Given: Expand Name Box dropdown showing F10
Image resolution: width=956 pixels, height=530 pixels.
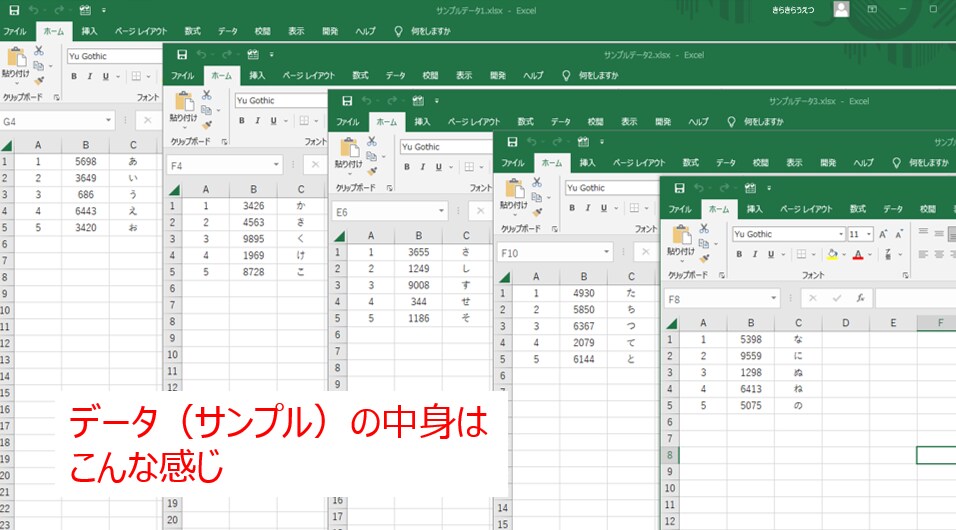Looking at the screenshot, I should click(x=606, y=252).
